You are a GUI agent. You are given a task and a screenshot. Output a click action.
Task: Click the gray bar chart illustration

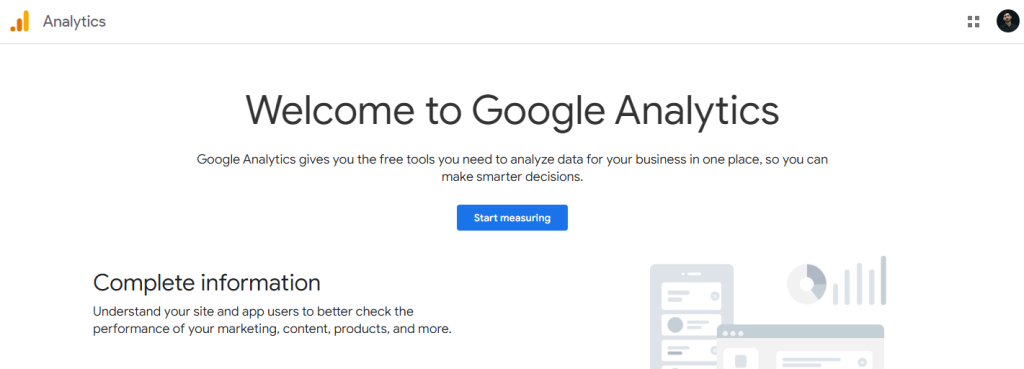pos(859,281)
